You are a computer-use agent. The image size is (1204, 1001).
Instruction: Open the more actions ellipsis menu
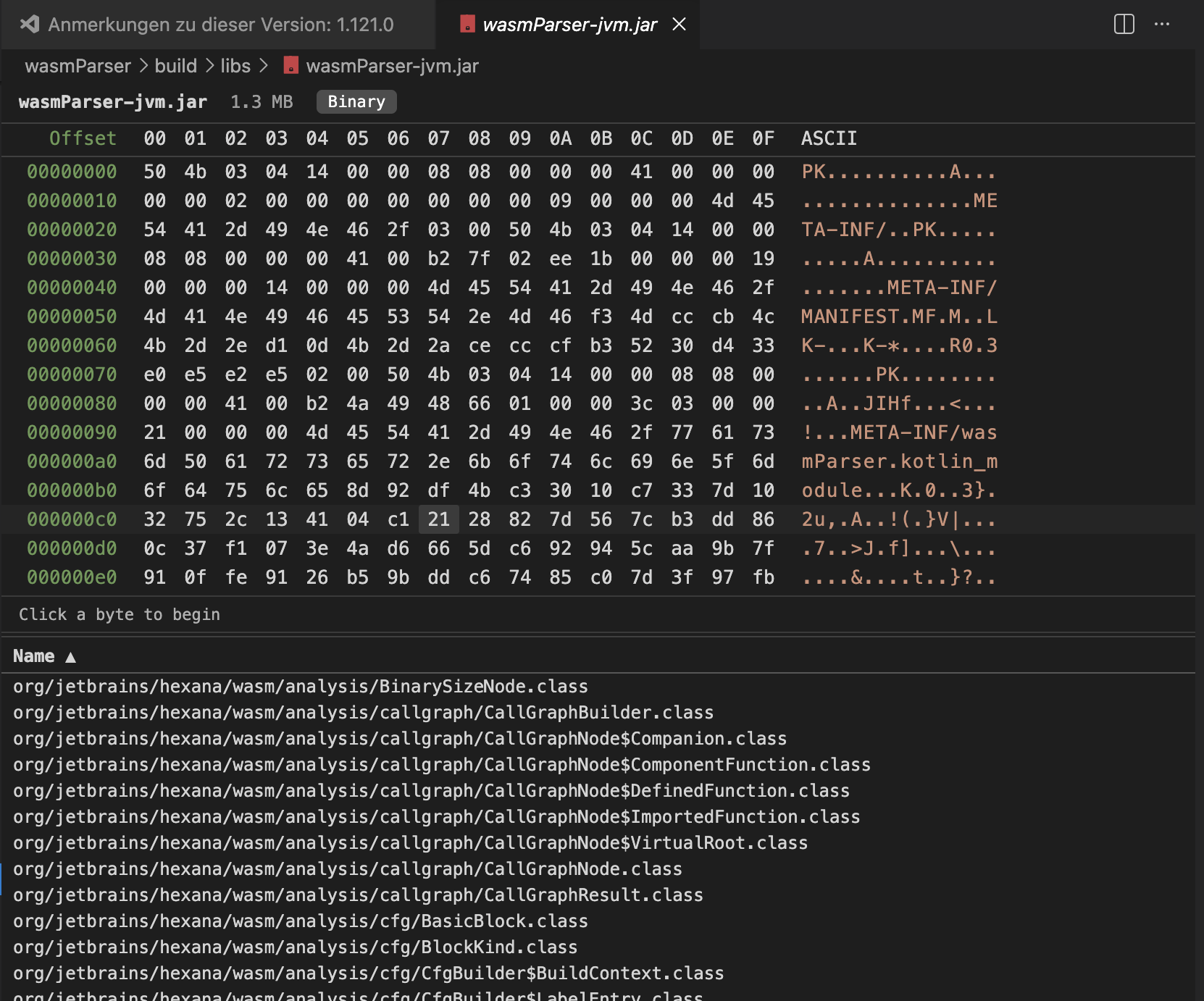click(x=1162, y=24)
